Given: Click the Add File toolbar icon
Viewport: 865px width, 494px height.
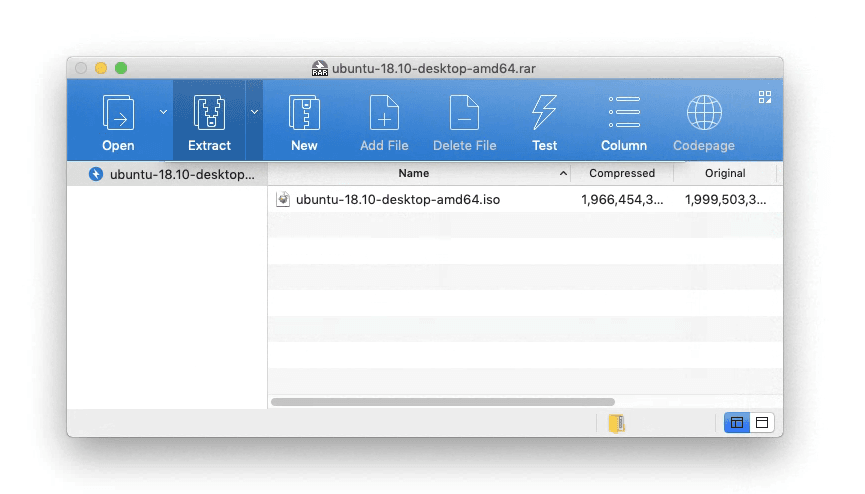Looking at the screenshot, I should [384, 113].
